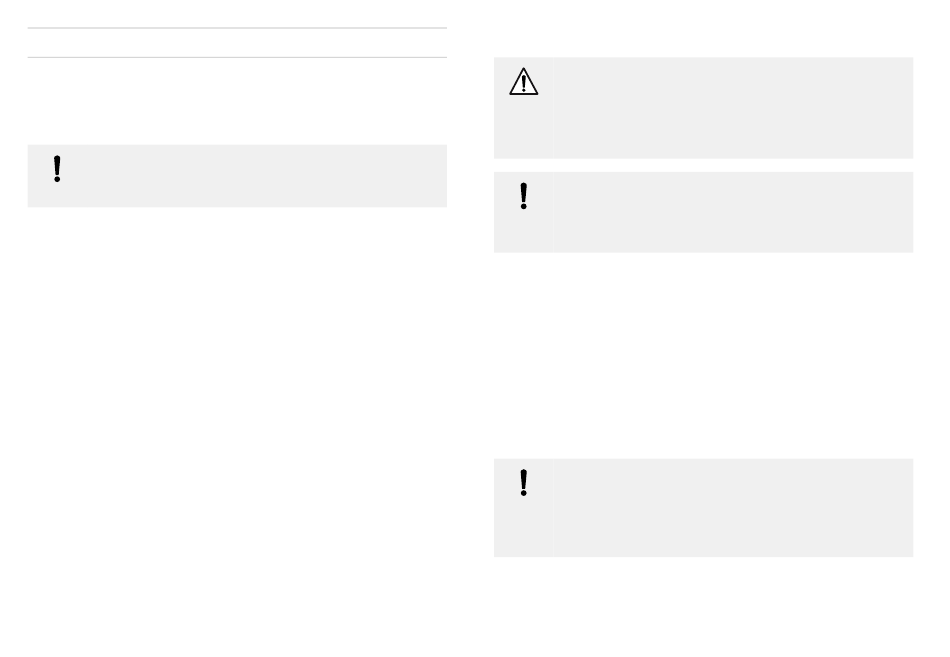Click the white area under the left-column notice box

coord(238,424)
